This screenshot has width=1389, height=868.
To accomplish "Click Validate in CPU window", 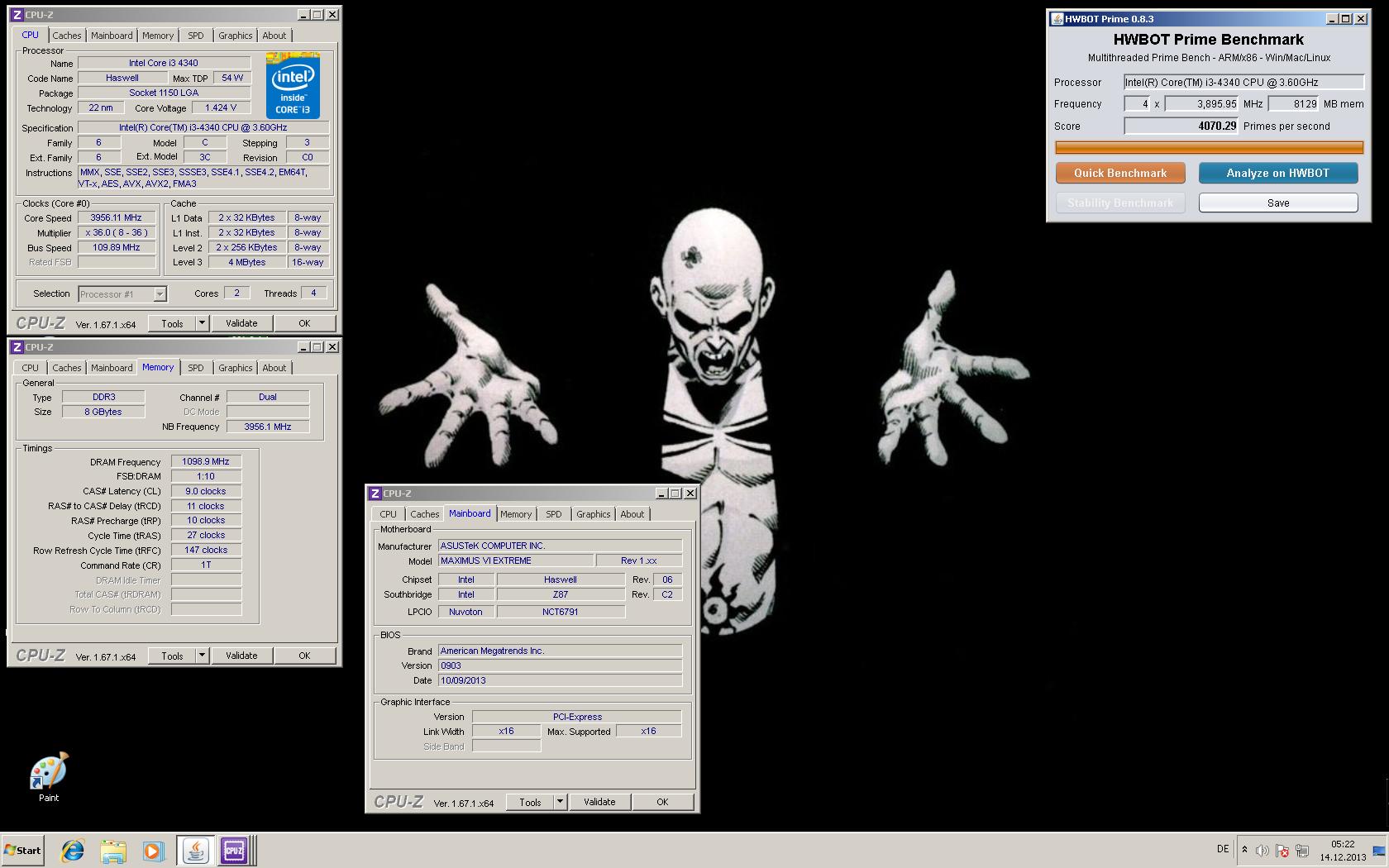I will pos(241,323).
